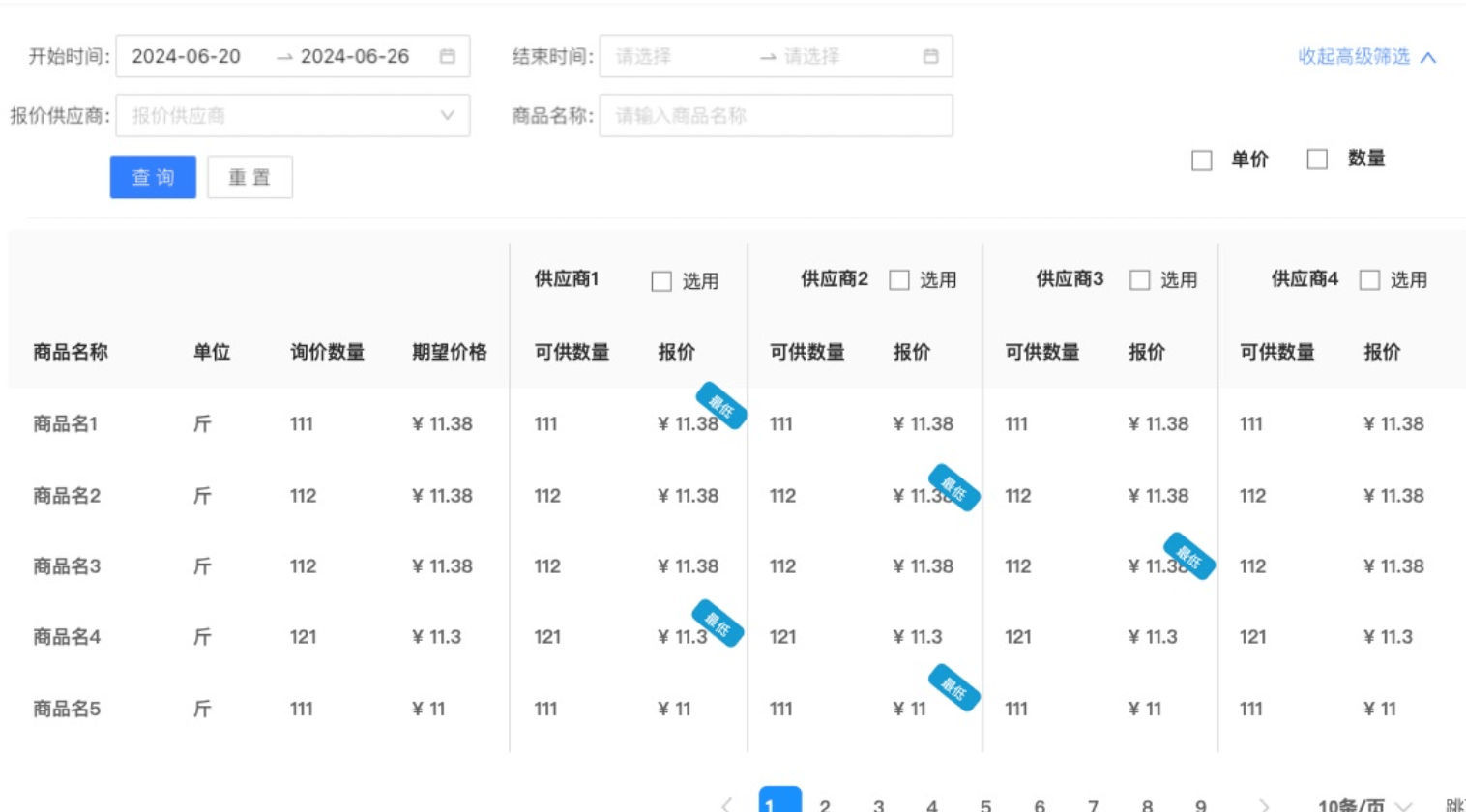The width and height of the screenshot is (1466, 812).
Task: Go to next page arrow
Action: point(1264,804)
